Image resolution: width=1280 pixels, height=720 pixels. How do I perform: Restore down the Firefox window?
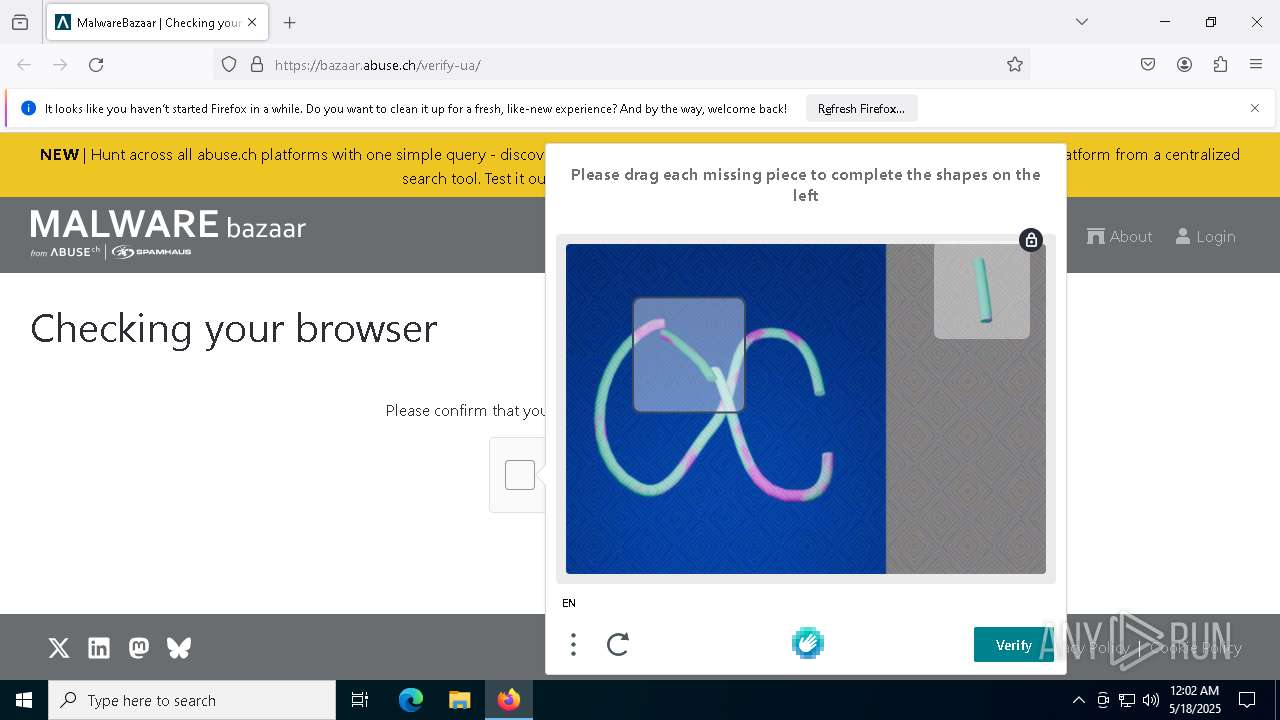click(x=1211, y=22)
